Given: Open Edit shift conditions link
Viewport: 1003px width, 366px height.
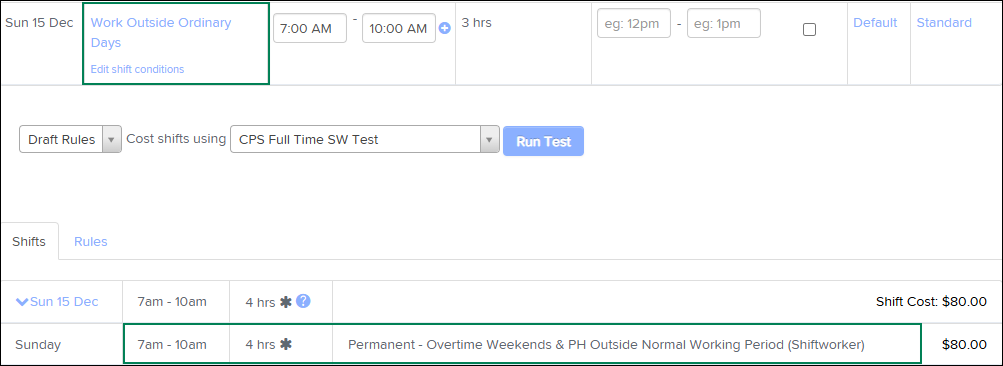Looking at the screenshot, I should (x=138, y=69).
